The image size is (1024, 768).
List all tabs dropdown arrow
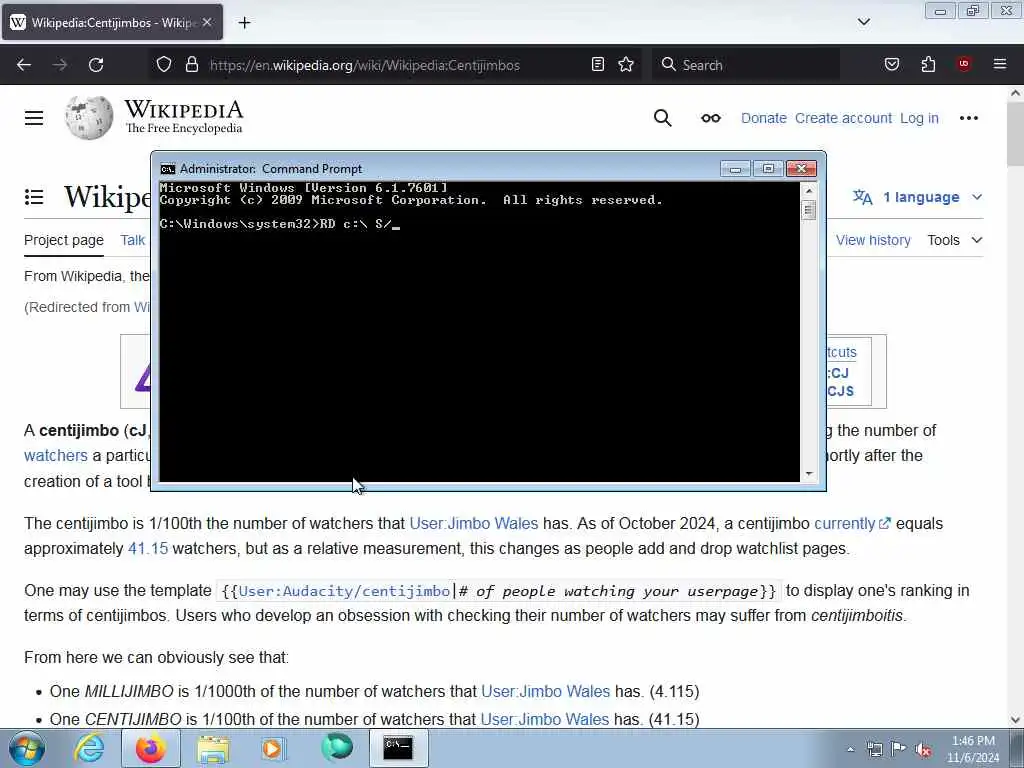[863, 22]
